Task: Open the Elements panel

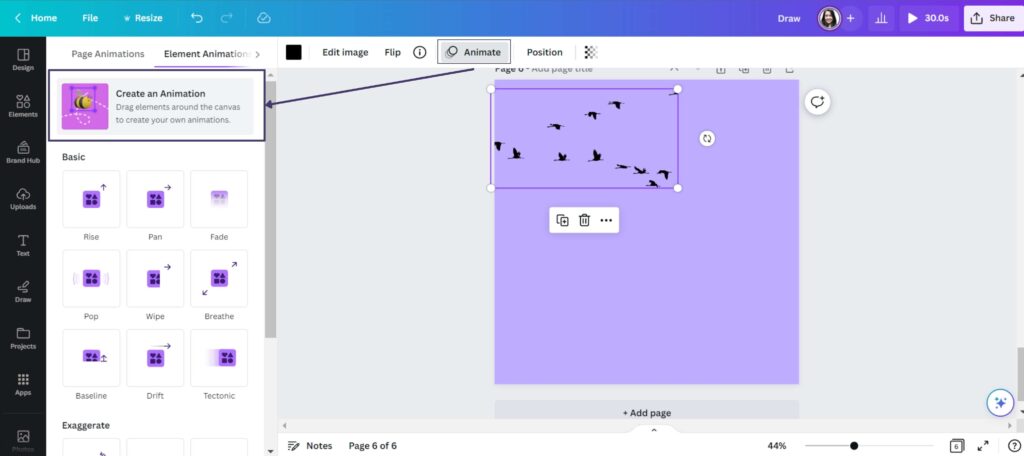Action: click(23, 106)
